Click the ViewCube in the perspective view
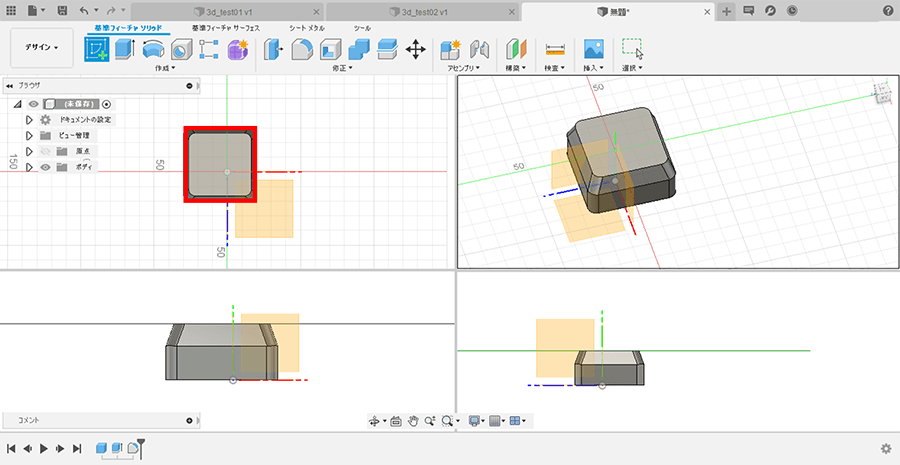The height and width of the screenshot is (465, 900). [882, 95]
